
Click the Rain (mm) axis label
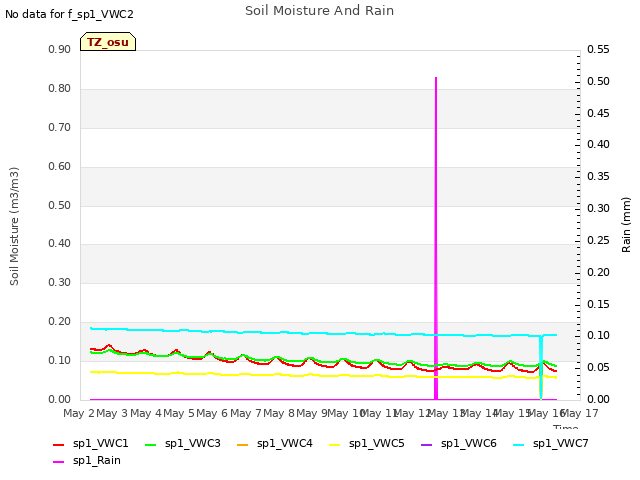626,225
